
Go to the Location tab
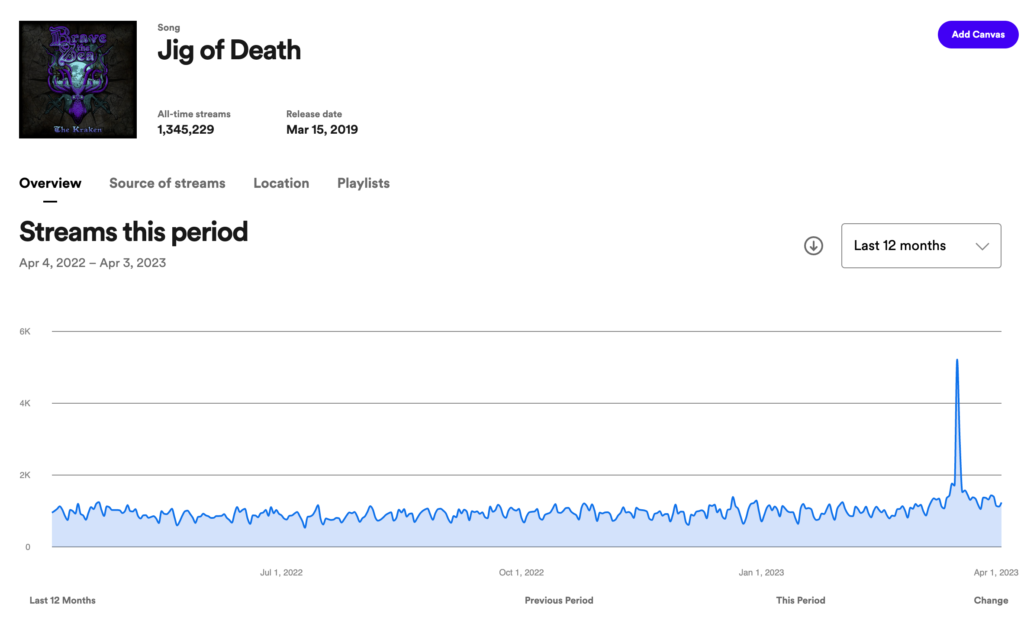pyautogui.click(x=281, y=183)
